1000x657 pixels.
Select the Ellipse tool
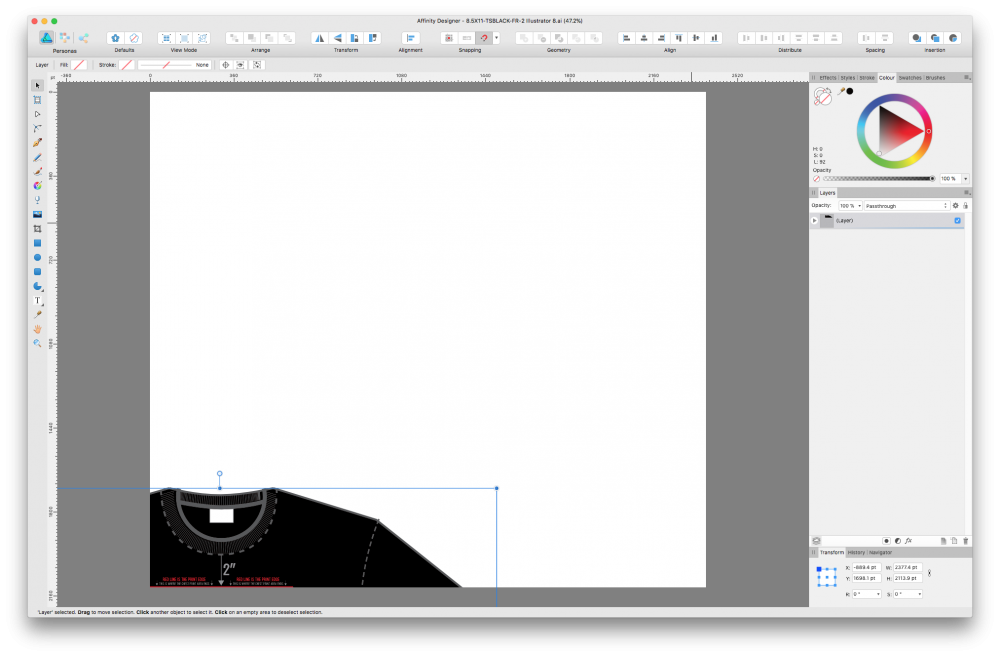[x=37, y=257]
